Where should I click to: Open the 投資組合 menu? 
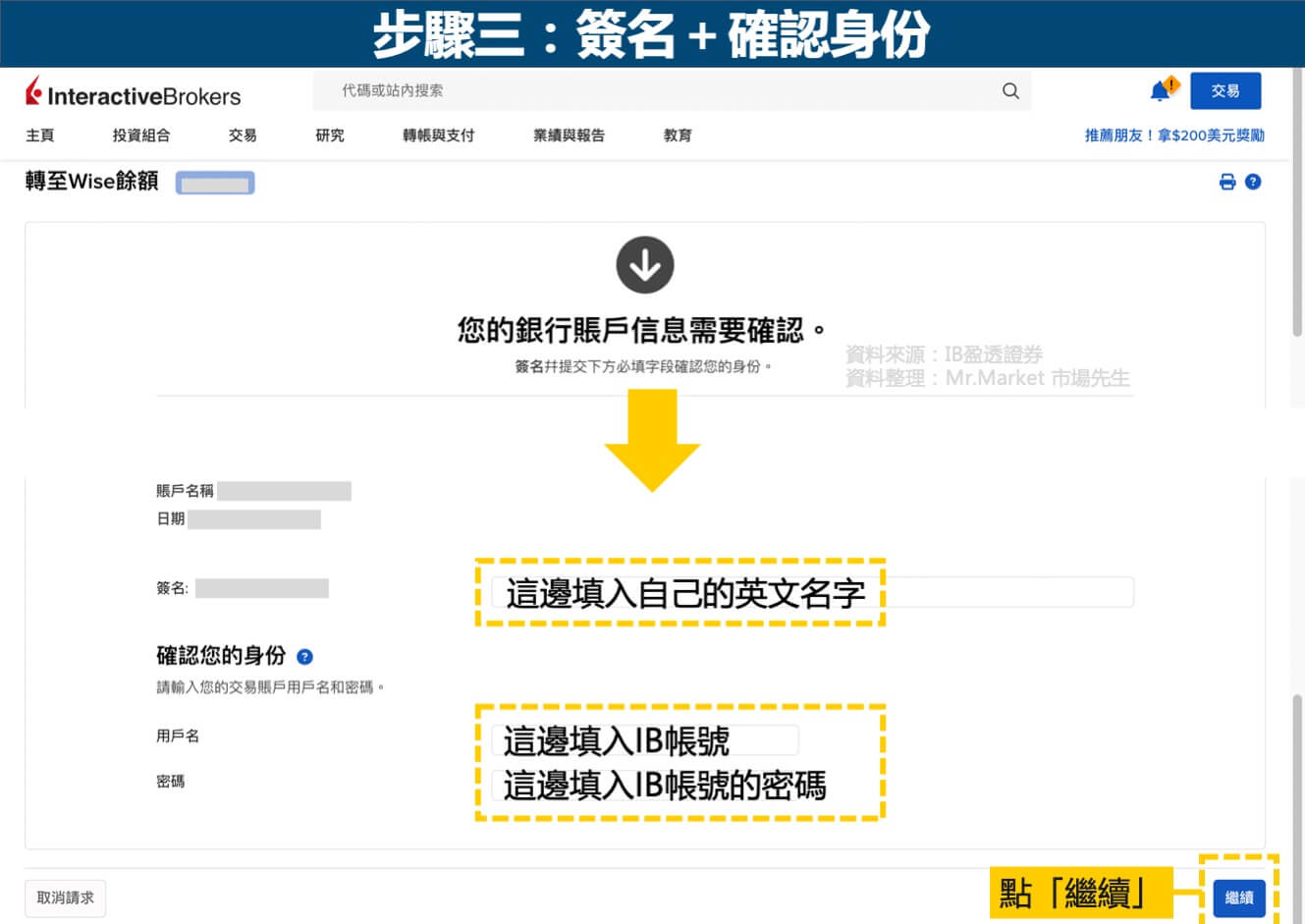[x=141, y=136]
